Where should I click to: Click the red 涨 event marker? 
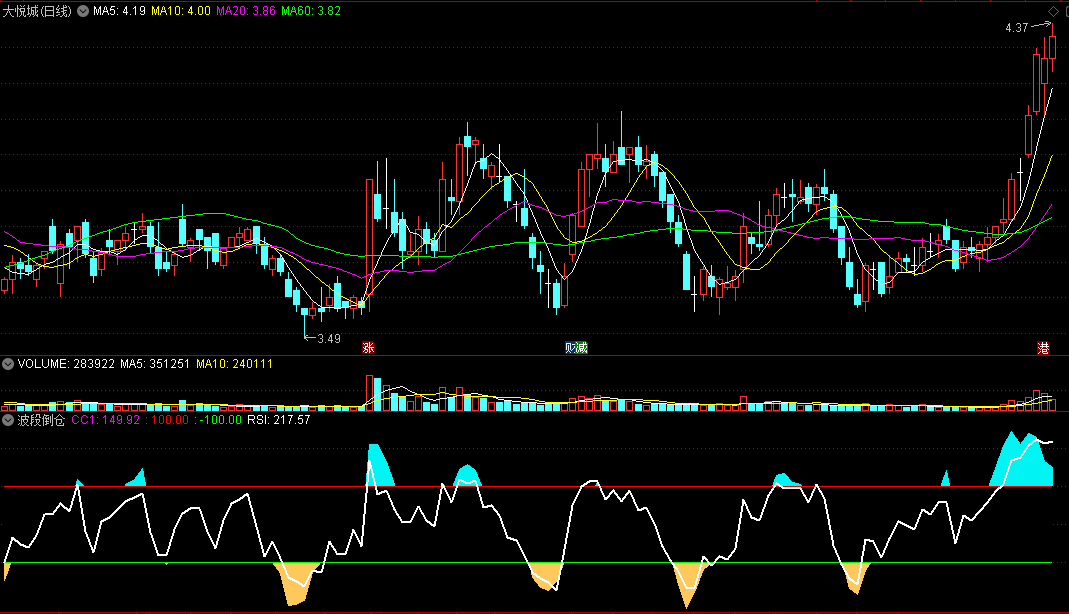click(x=368, y=348)
